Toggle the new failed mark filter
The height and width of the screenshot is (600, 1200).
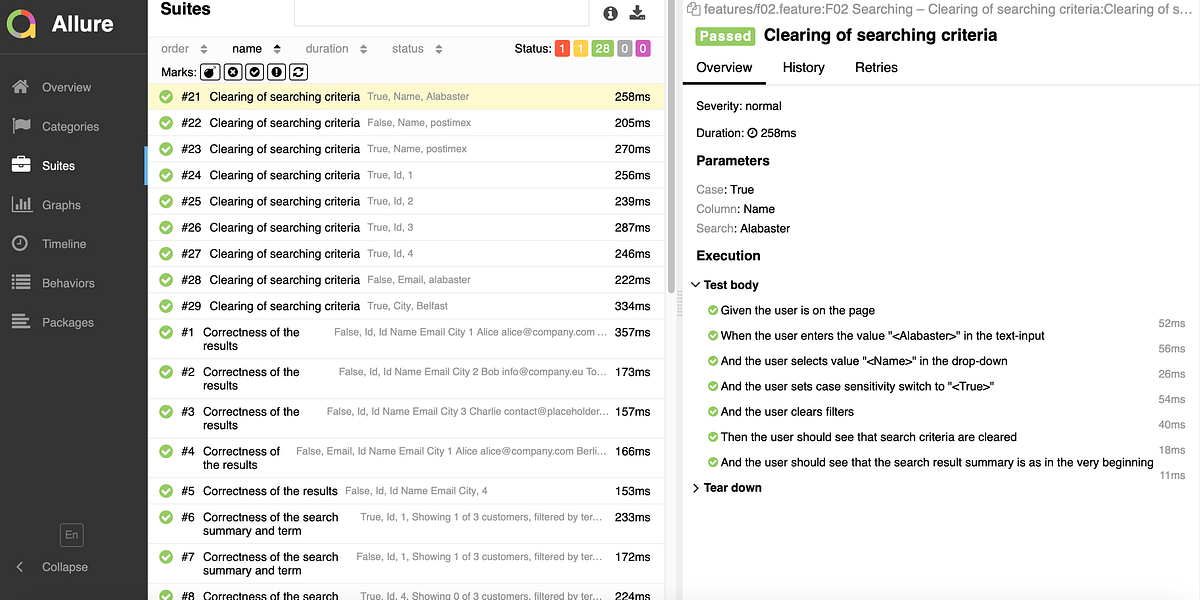[x=232, y=72]
